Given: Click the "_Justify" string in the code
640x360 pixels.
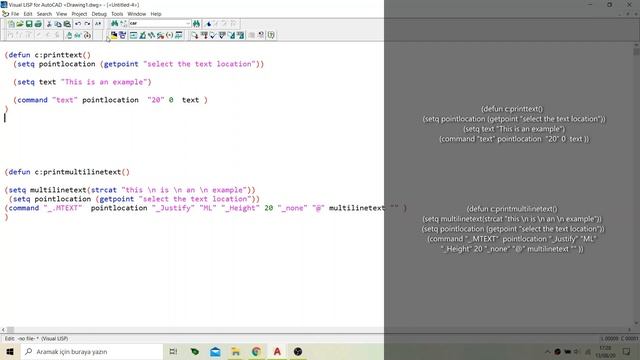Looking at the screenshot, I should tap(173, 208).
